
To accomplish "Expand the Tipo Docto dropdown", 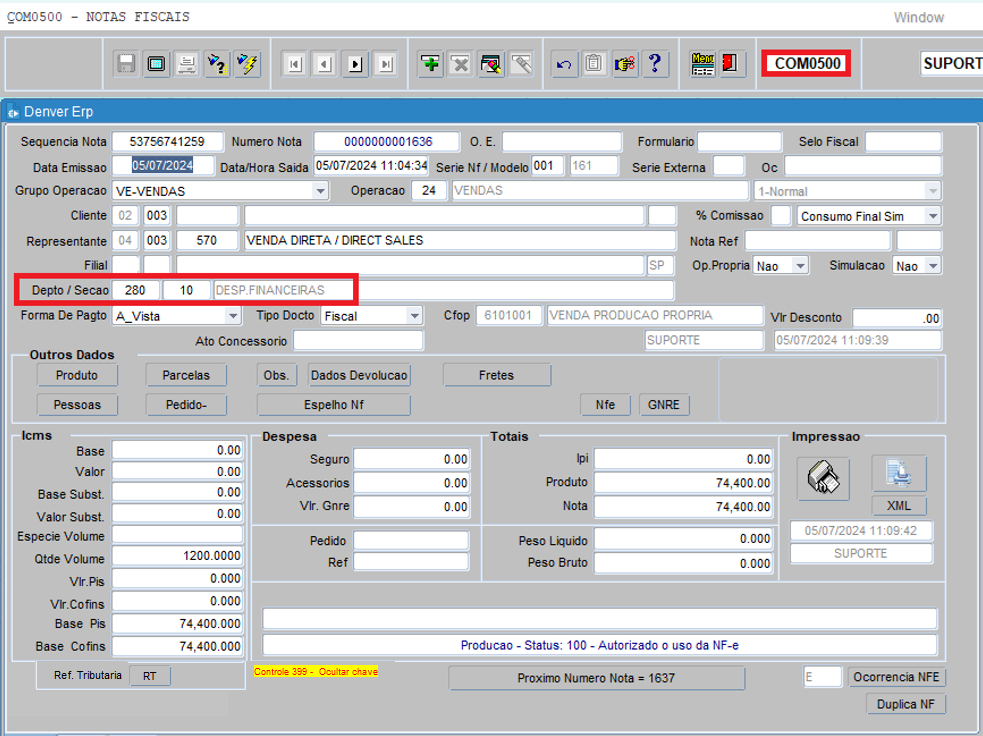I will (415, 316).
